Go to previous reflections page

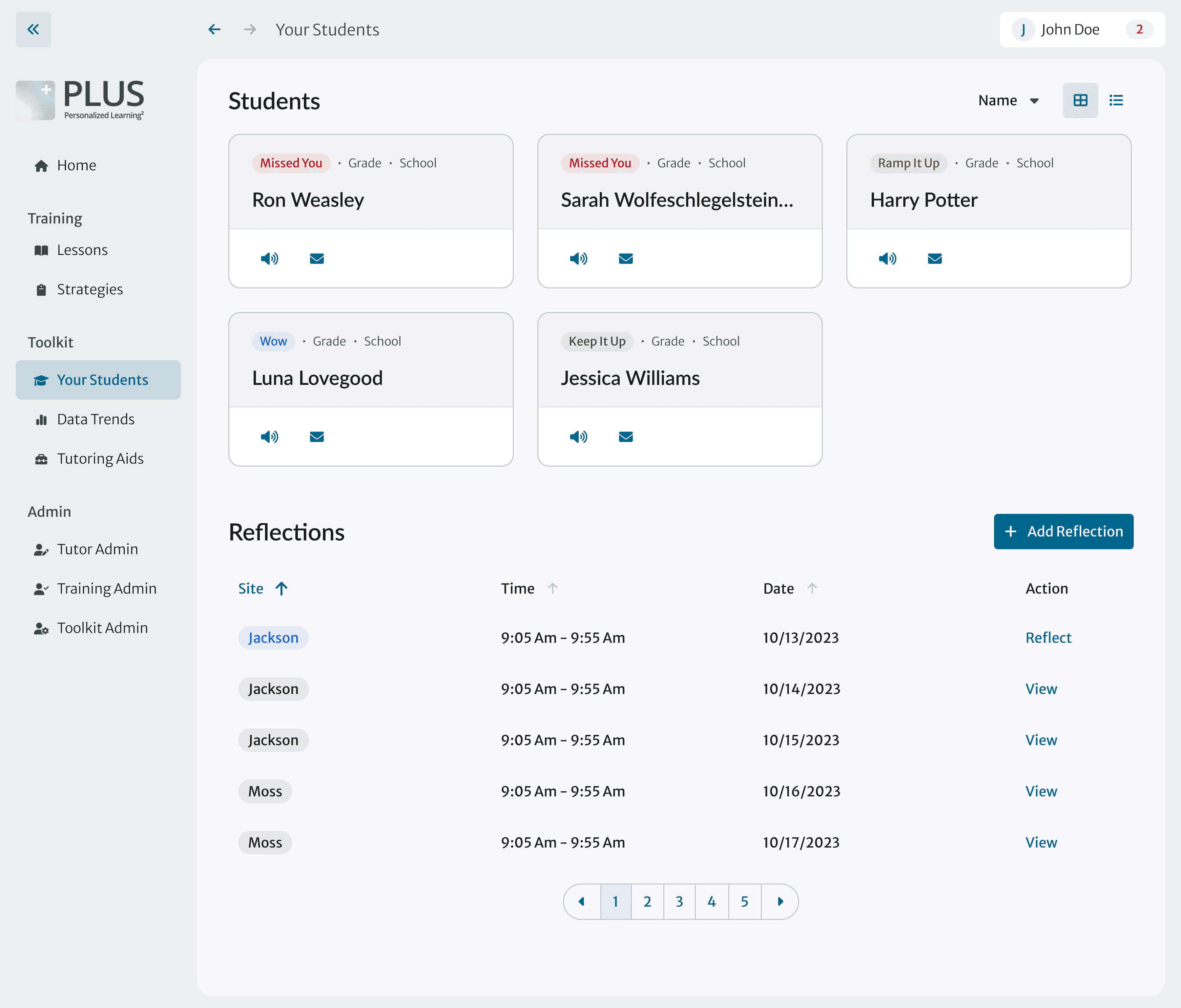point(582,901)
